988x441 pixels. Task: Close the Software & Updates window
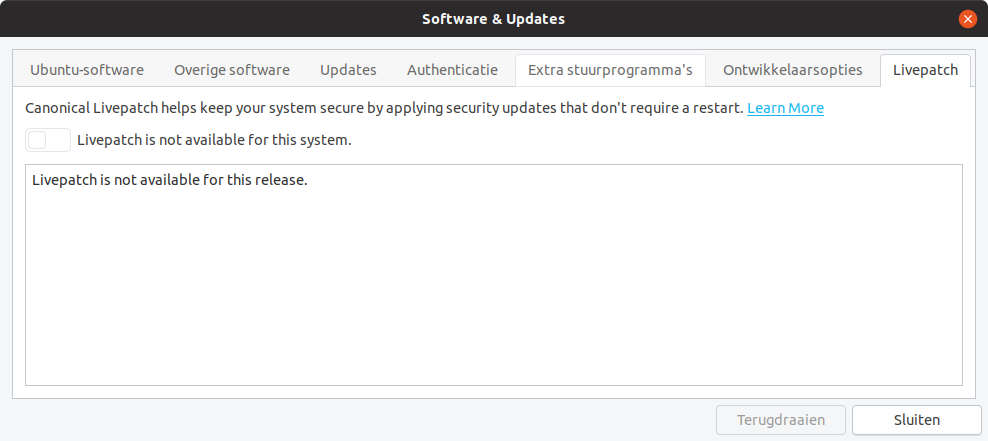pyautogui.click(x=967, y=19)
